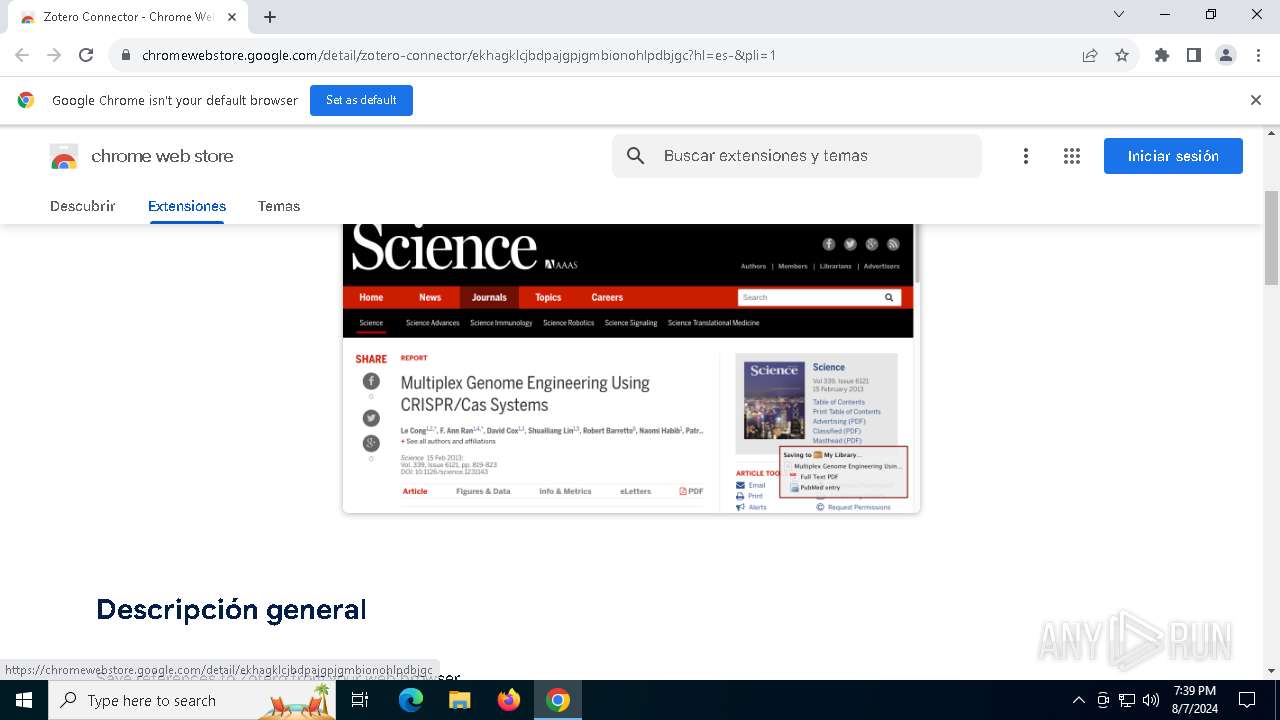Image resolution: width=1280 pixels, height=720 pixels.
Task: Click the chrome web store title
Action: click(162, 156)
